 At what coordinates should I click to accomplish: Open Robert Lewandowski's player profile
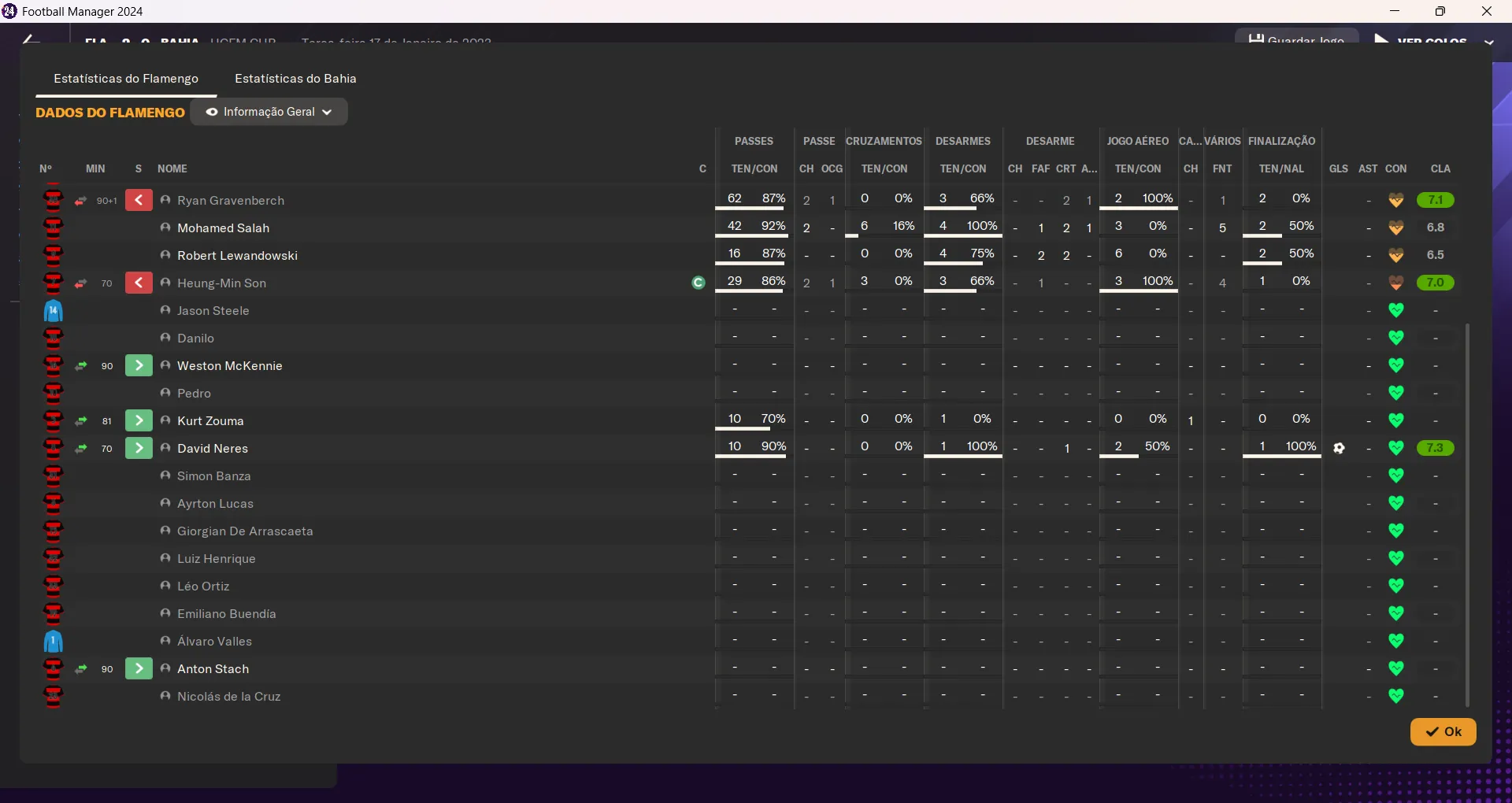(238, 256)
